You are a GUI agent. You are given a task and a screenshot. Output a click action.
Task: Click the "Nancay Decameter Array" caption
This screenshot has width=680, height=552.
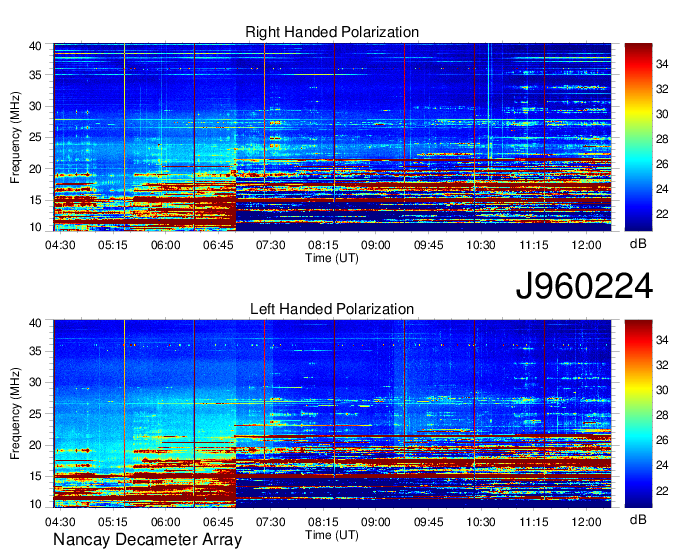(x=147, y=540)
